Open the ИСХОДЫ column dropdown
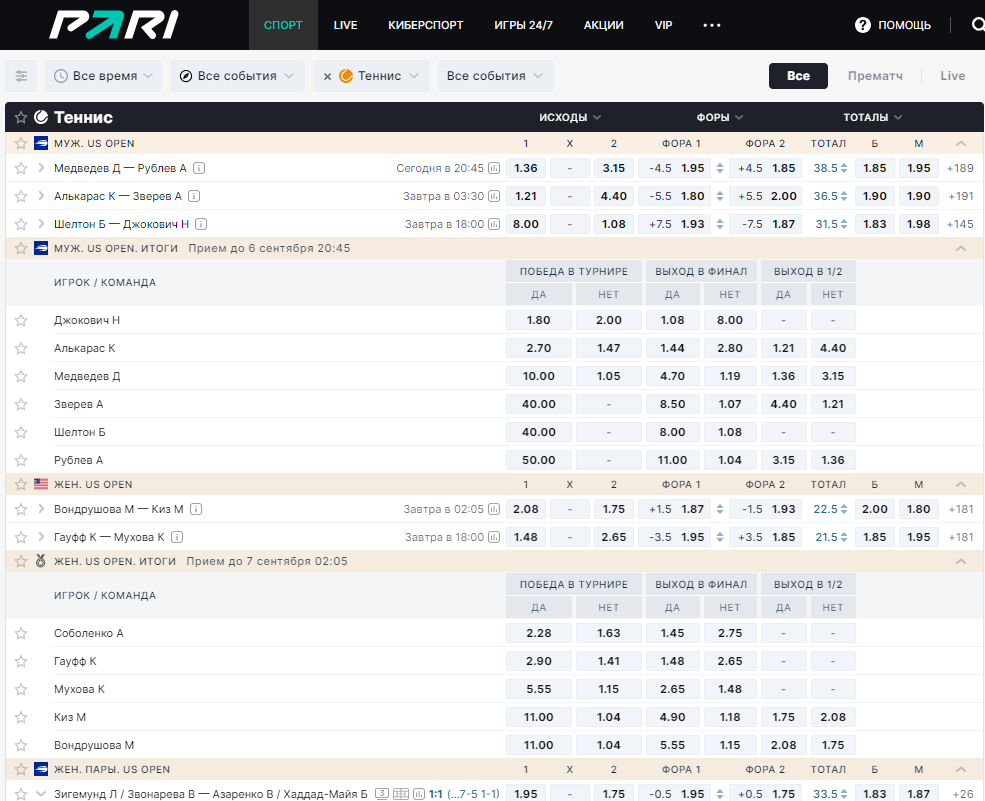Viewport: 985px width, 801px height. pyautogui.click(x=570, y=117)
